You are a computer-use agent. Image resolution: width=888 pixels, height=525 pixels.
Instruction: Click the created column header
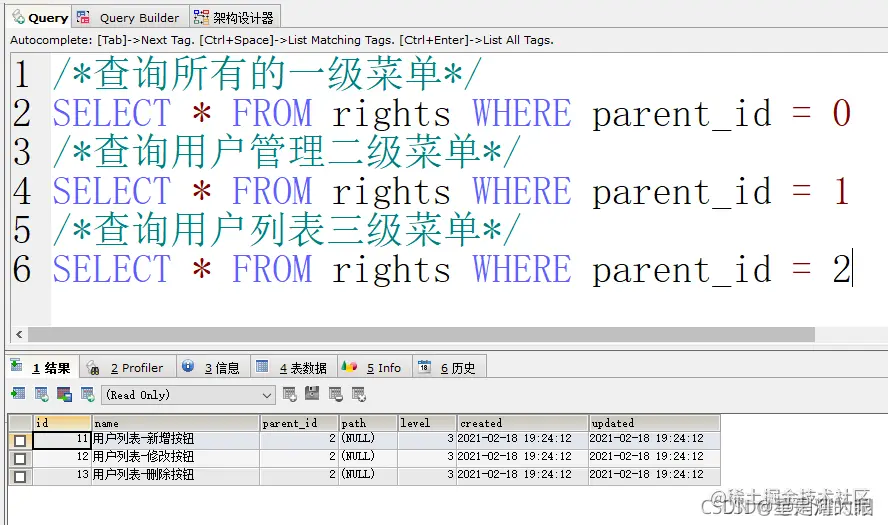pos(522,423)
